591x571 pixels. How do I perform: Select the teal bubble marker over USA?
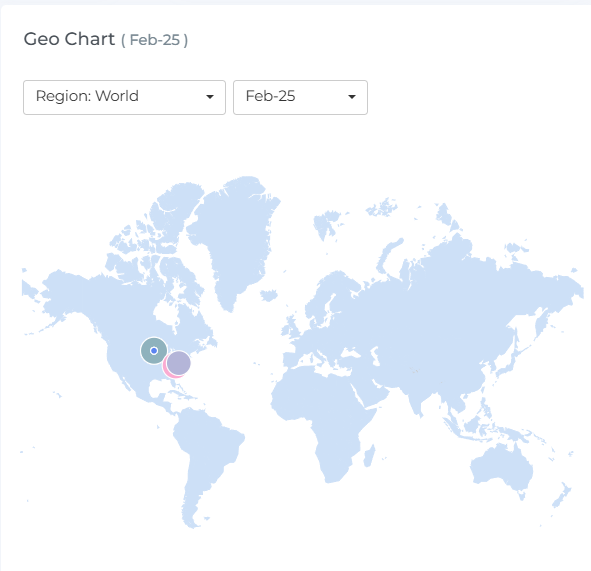154,351
